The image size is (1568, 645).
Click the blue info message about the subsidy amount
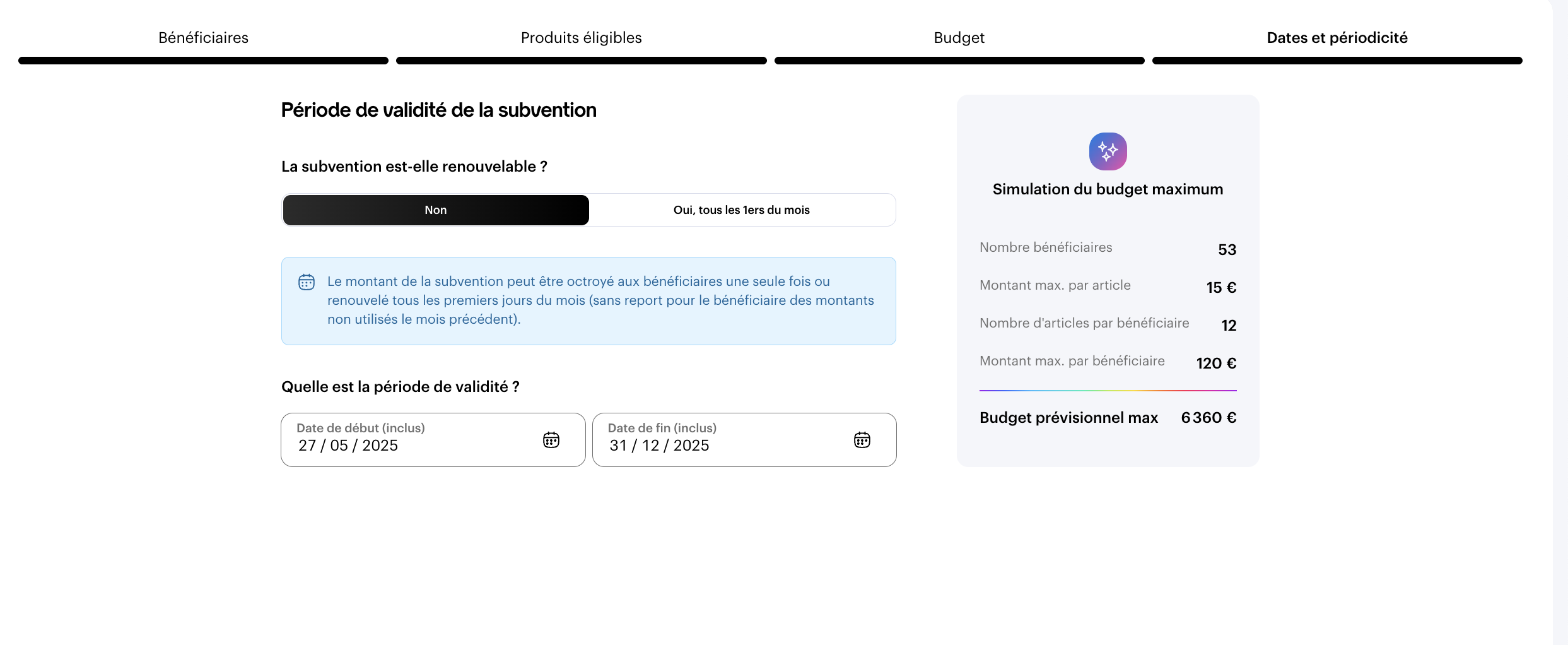point(588,301)
